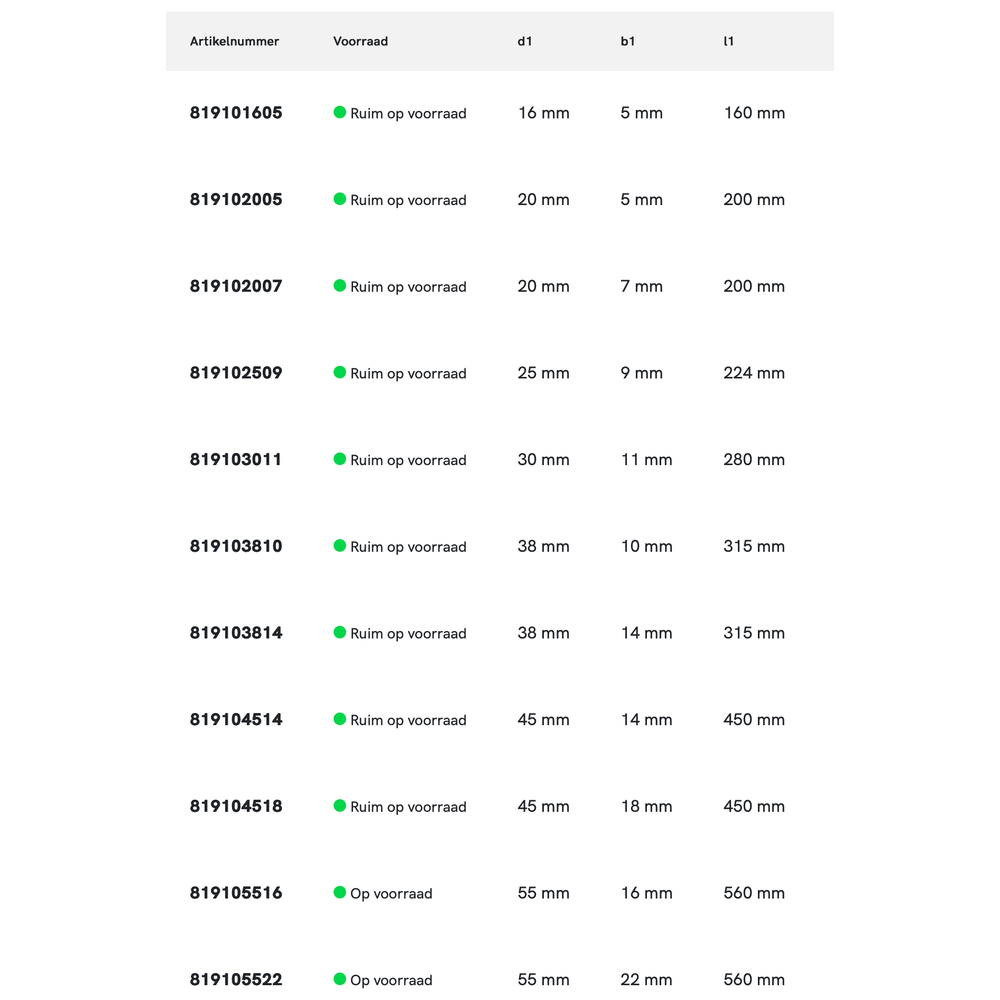Click green stock dot for 819103814
The width and height of the screenshot is (1000, 1000).
tap(340, 632)
